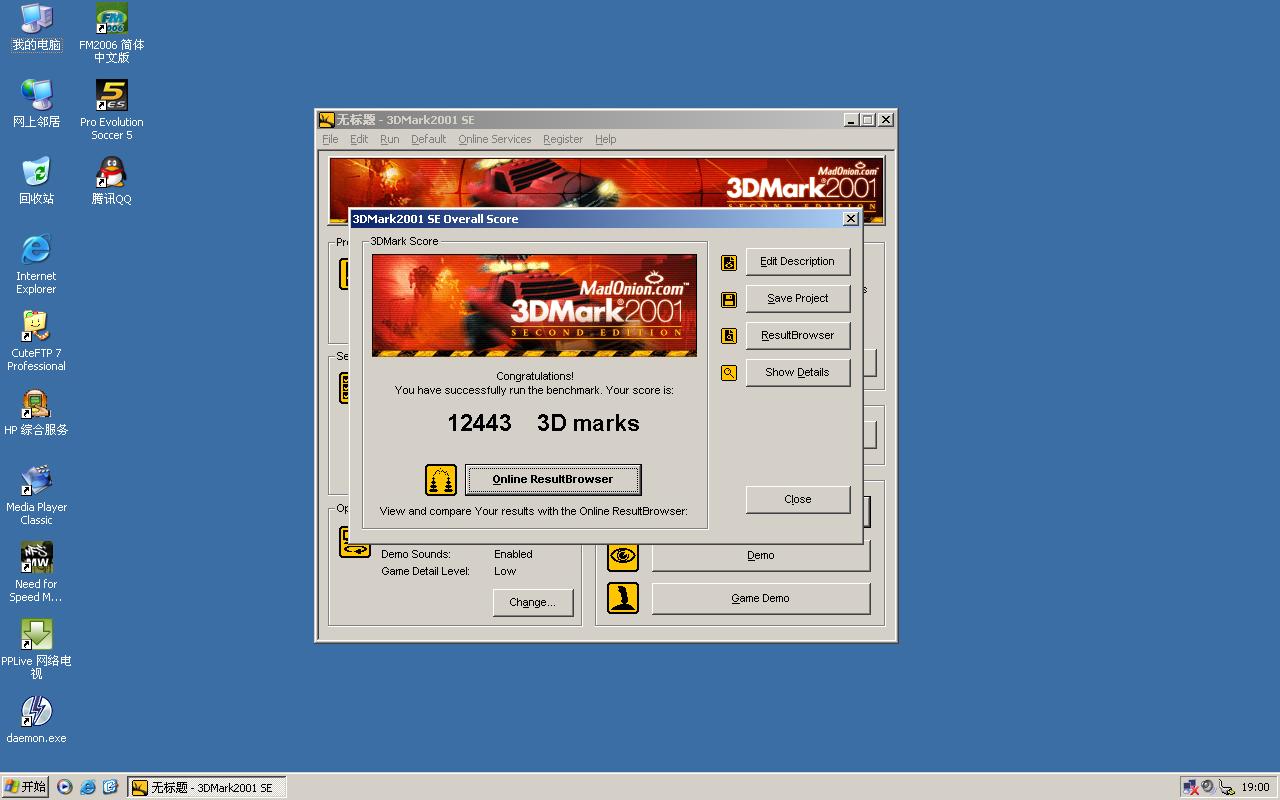
Task: Click the ResultBrowser document icon
Action: 729,336
